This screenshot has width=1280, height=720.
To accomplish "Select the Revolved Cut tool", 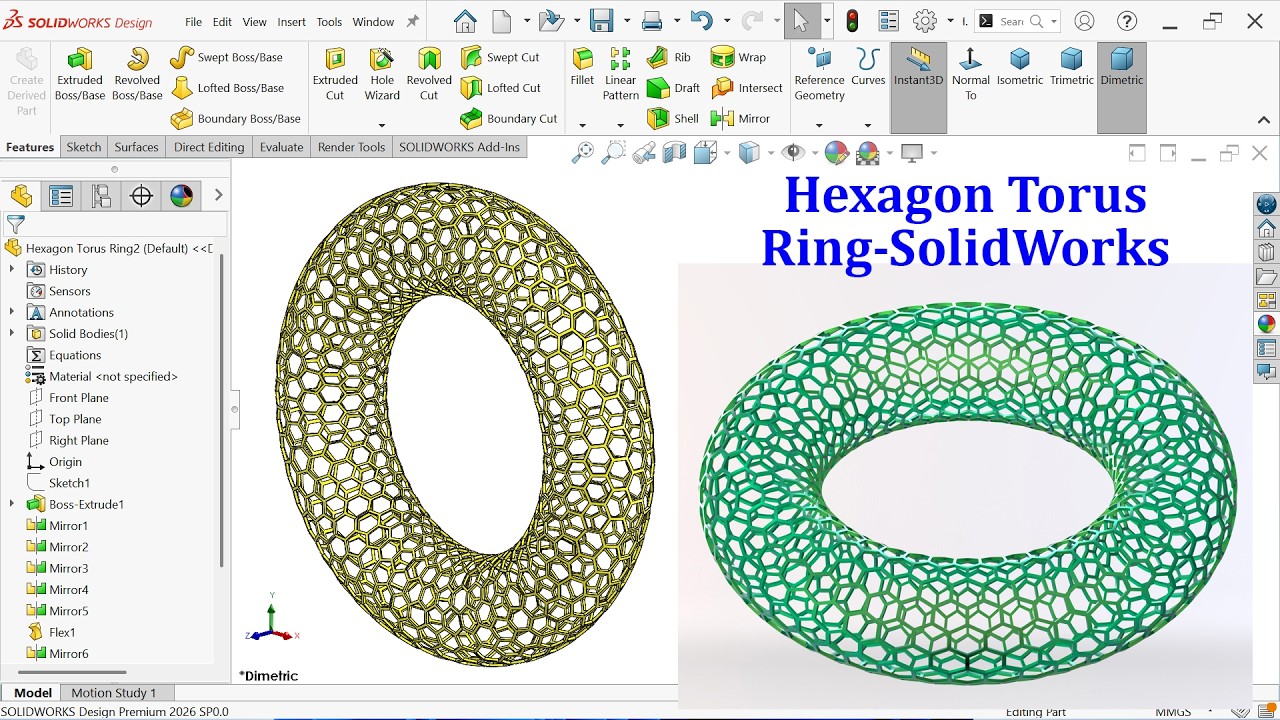I will coord(429,74).
